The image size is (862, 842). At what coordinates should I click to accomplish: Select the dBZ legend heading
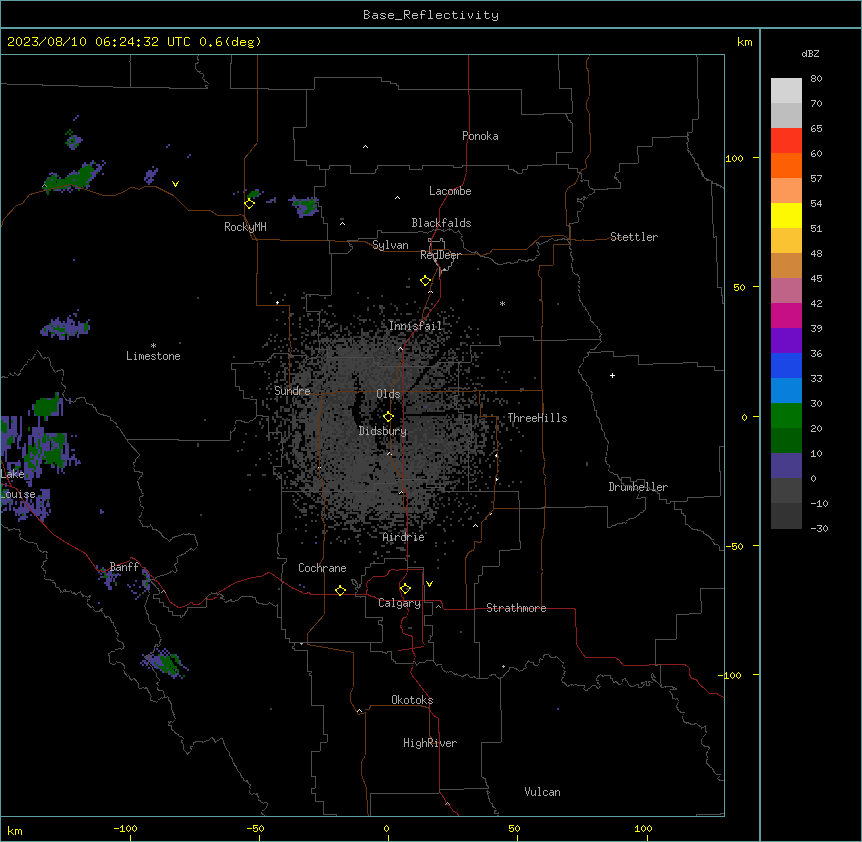click(x=810, y=53)
